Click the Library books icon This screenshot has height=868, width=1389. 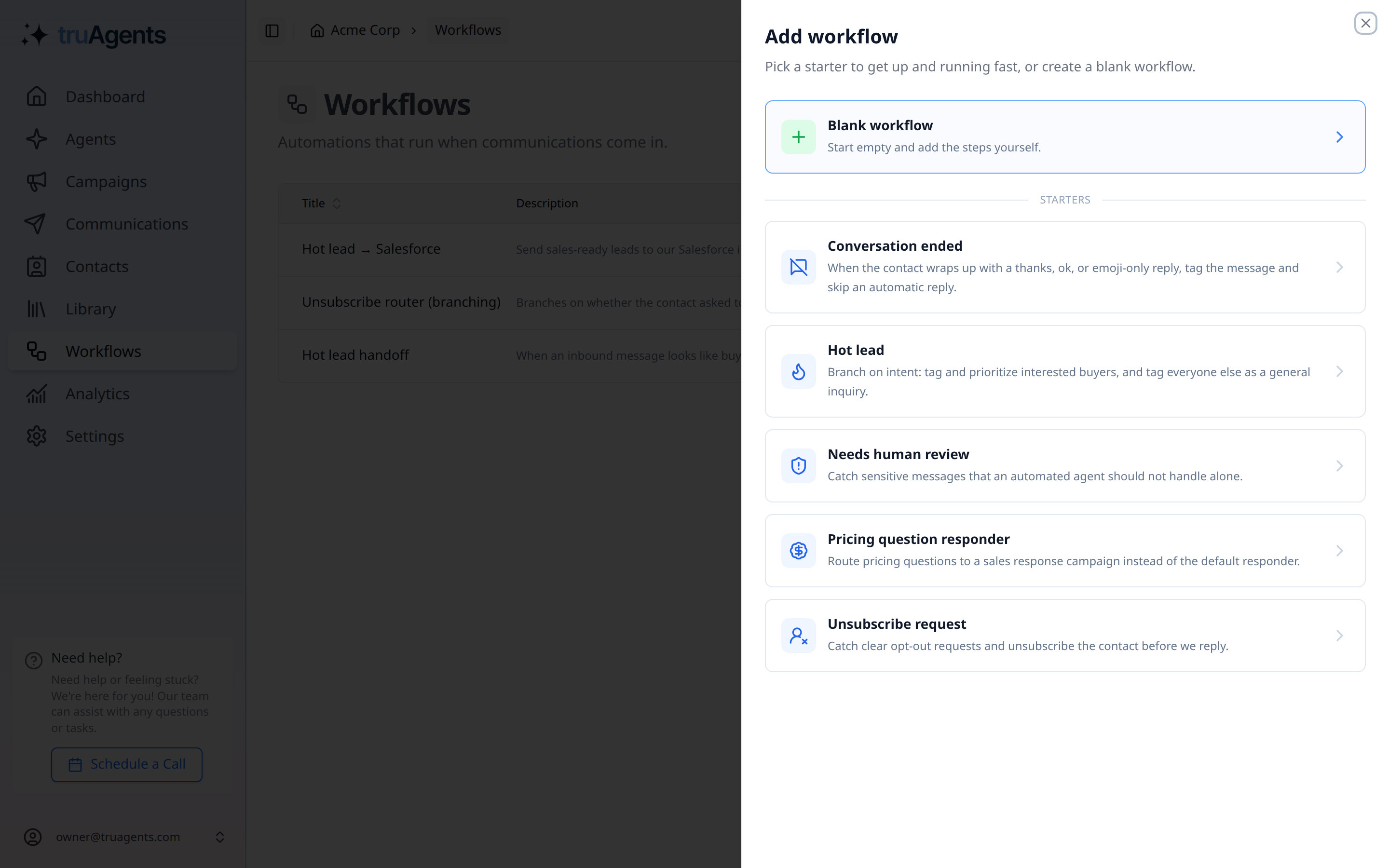coord(37,309)
